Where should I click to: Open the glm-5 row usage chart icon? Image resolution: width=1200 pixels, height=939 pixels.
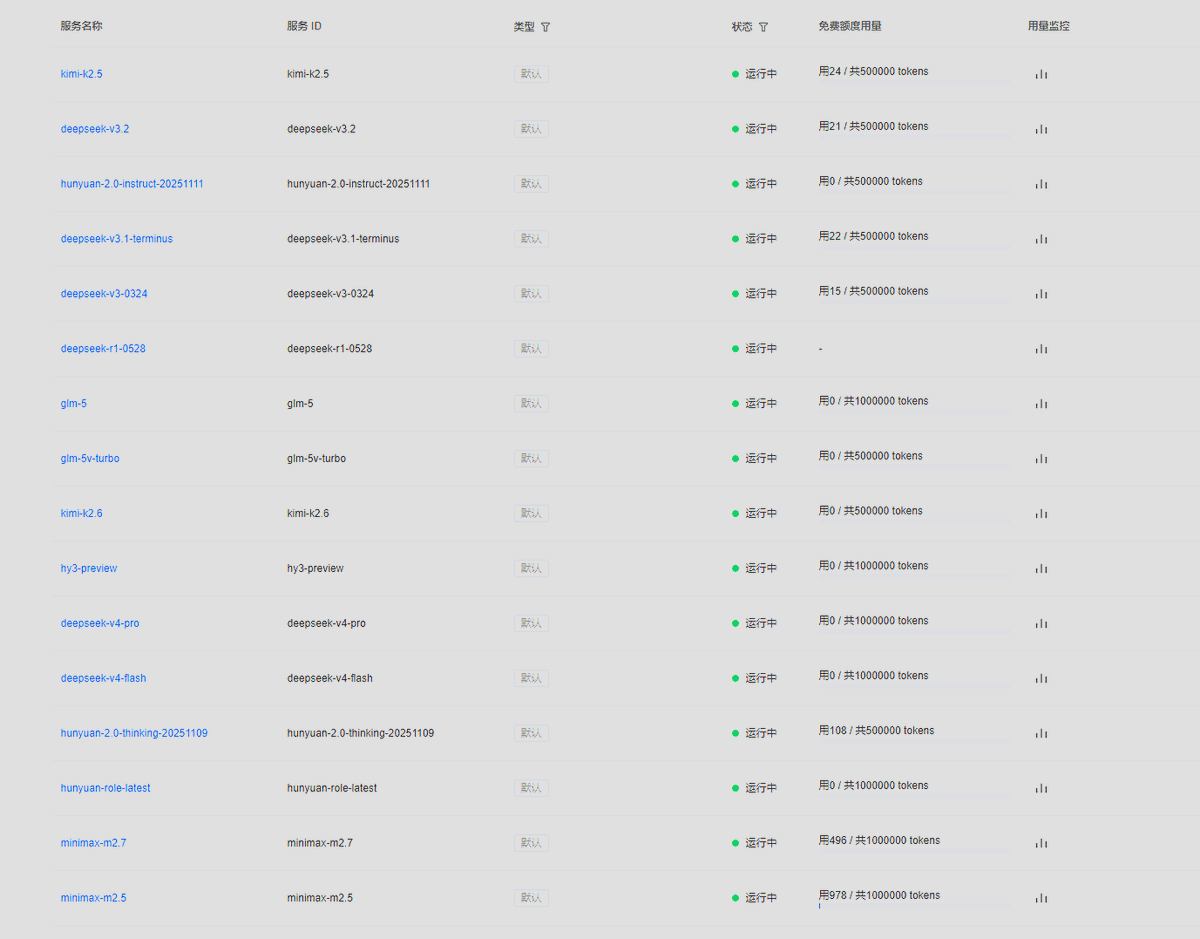(1041, 404)
